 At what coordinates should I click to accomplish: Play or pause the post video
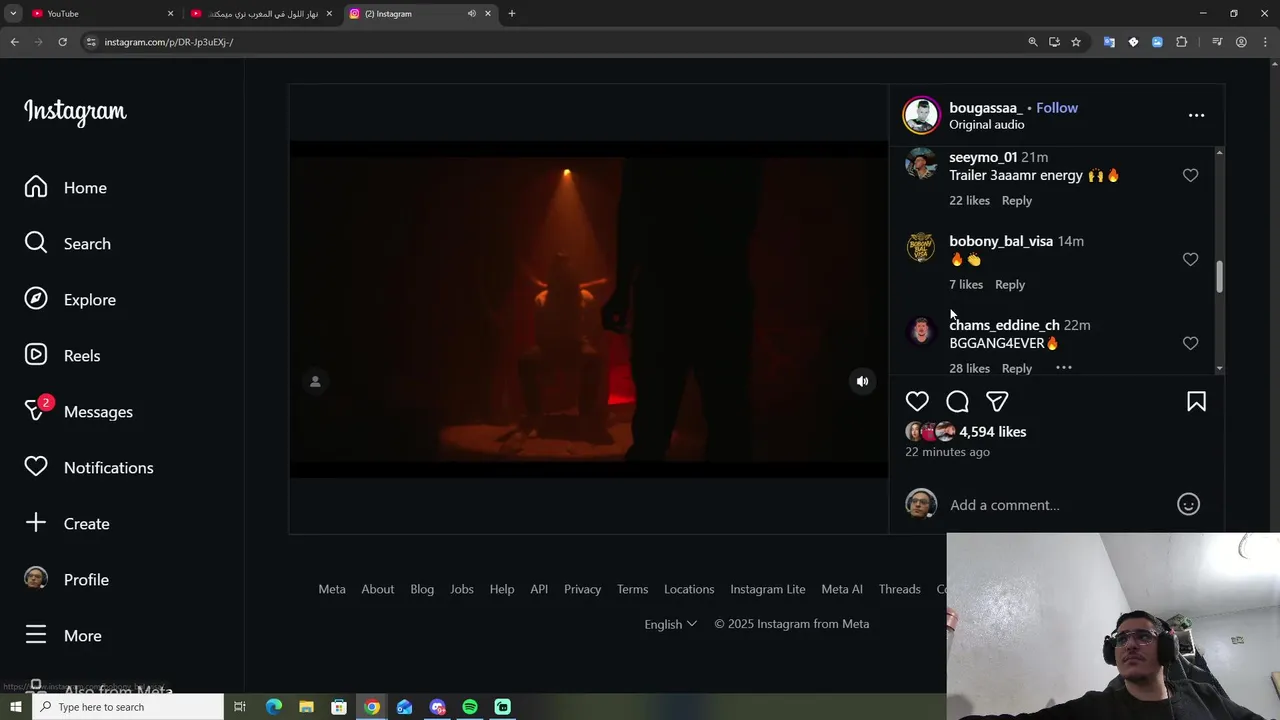[x=588, y=309]
